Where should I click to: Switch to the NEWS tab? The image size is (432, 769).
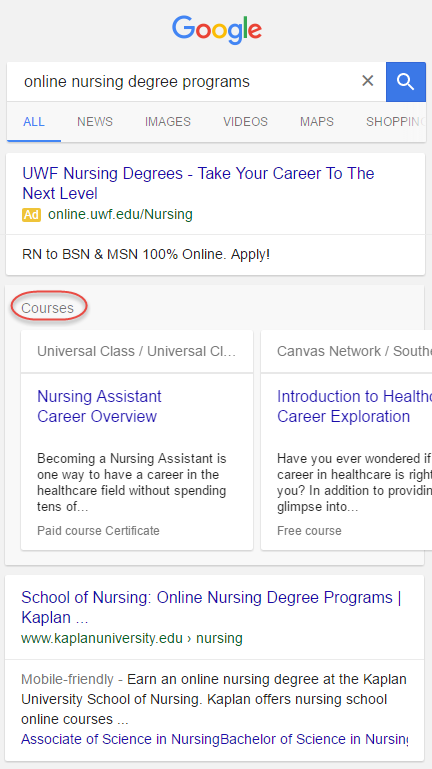(95, 122)
